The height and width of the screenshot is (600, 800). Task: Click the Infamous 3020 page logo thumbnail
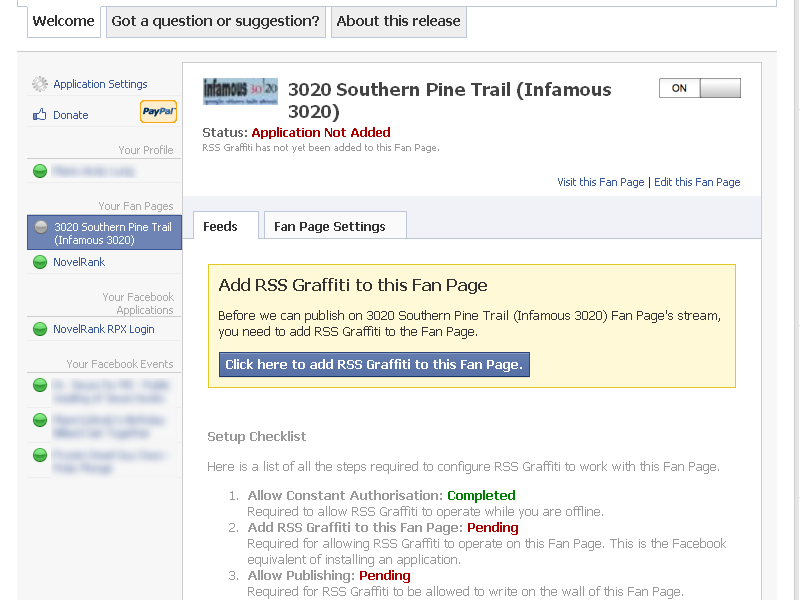(x=240, y=91)
